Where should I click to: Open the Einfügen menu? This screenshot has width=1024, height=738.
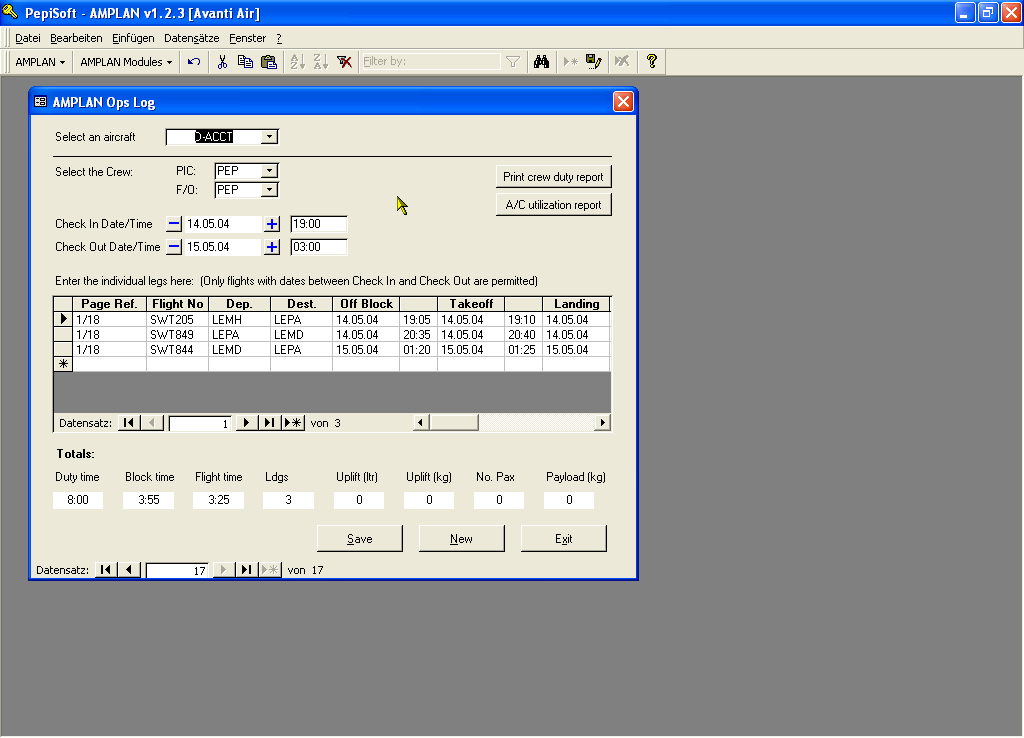(x=133, y=38)
